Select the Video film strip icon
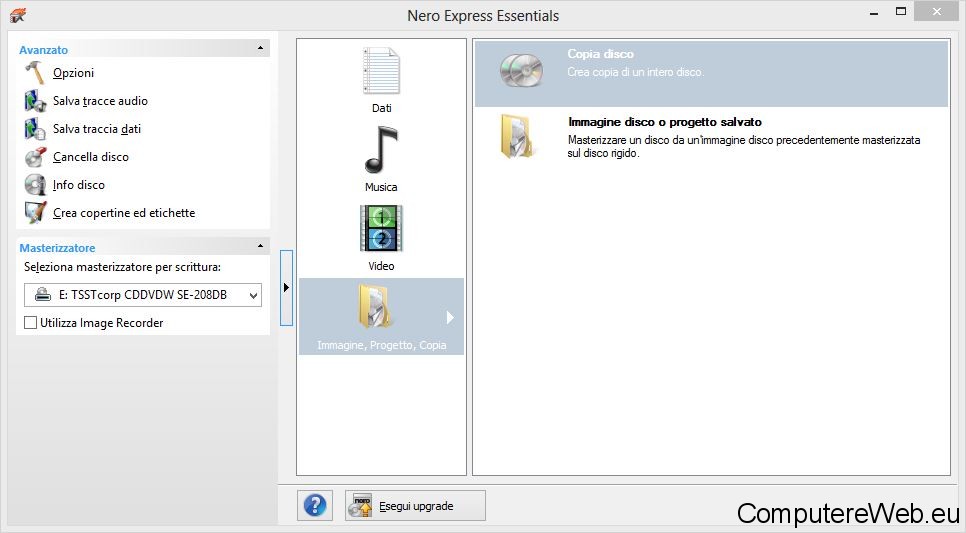 tap(381, 229)
